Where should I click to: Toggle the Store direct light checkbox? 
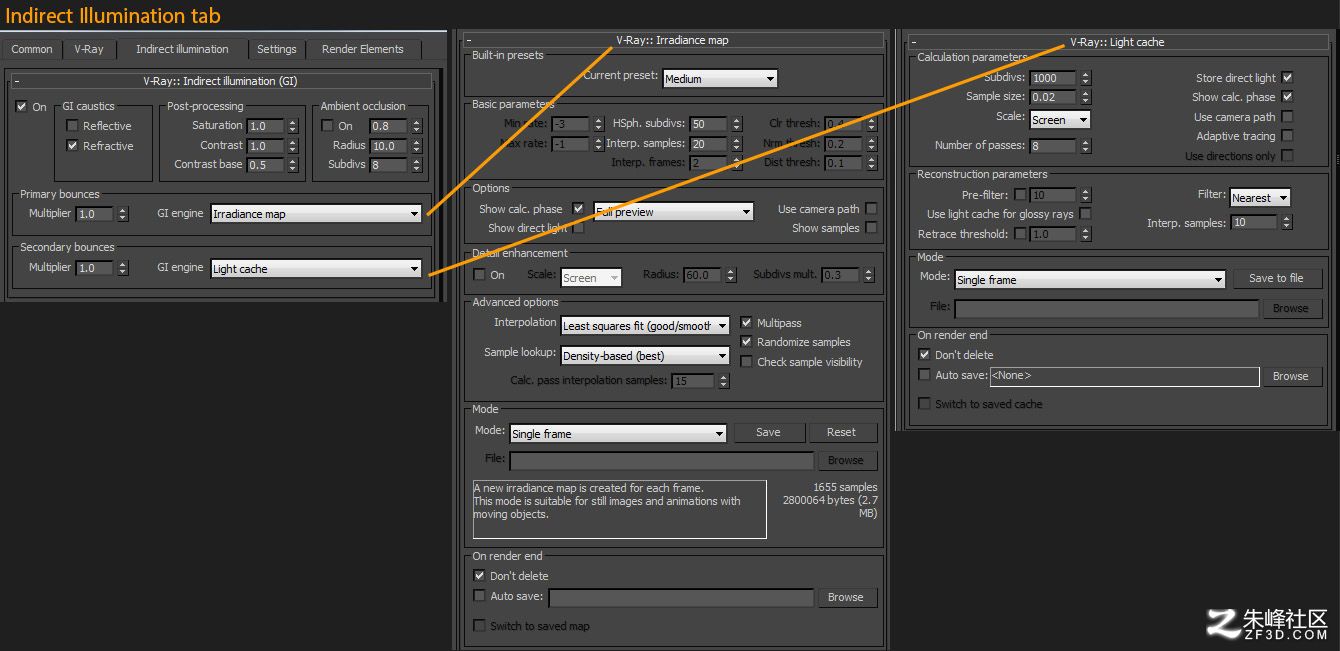point(1287,78)
